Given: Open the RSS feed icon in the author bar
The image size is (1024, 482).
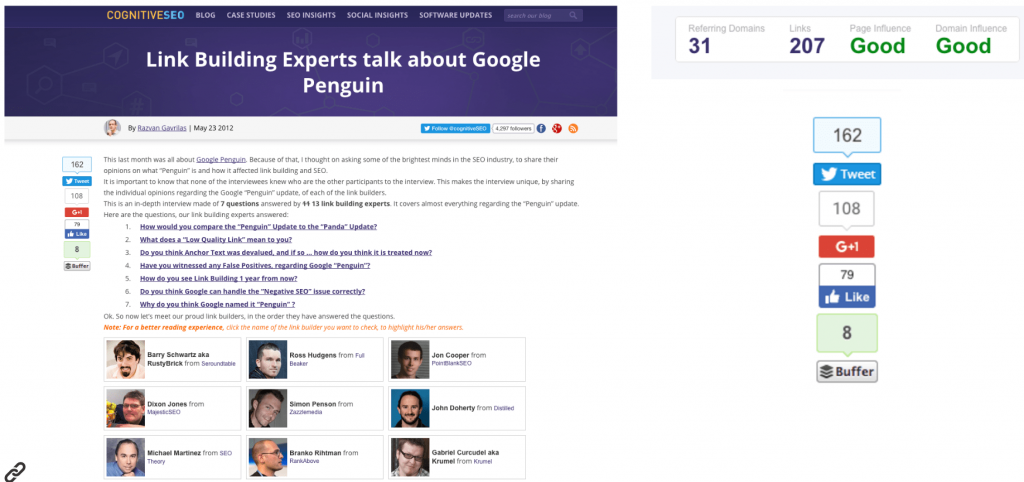Looking at the screenshot, I should 573,129.
